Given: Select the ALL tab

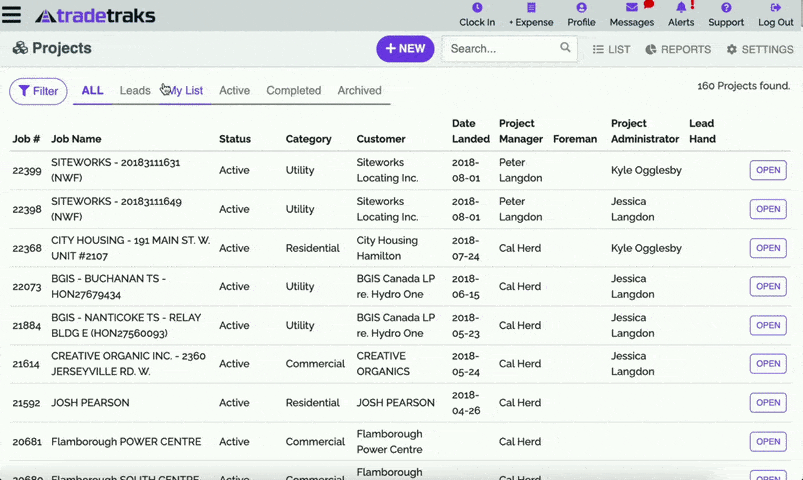Looking at the screenshot, I should tap(92, 91).
